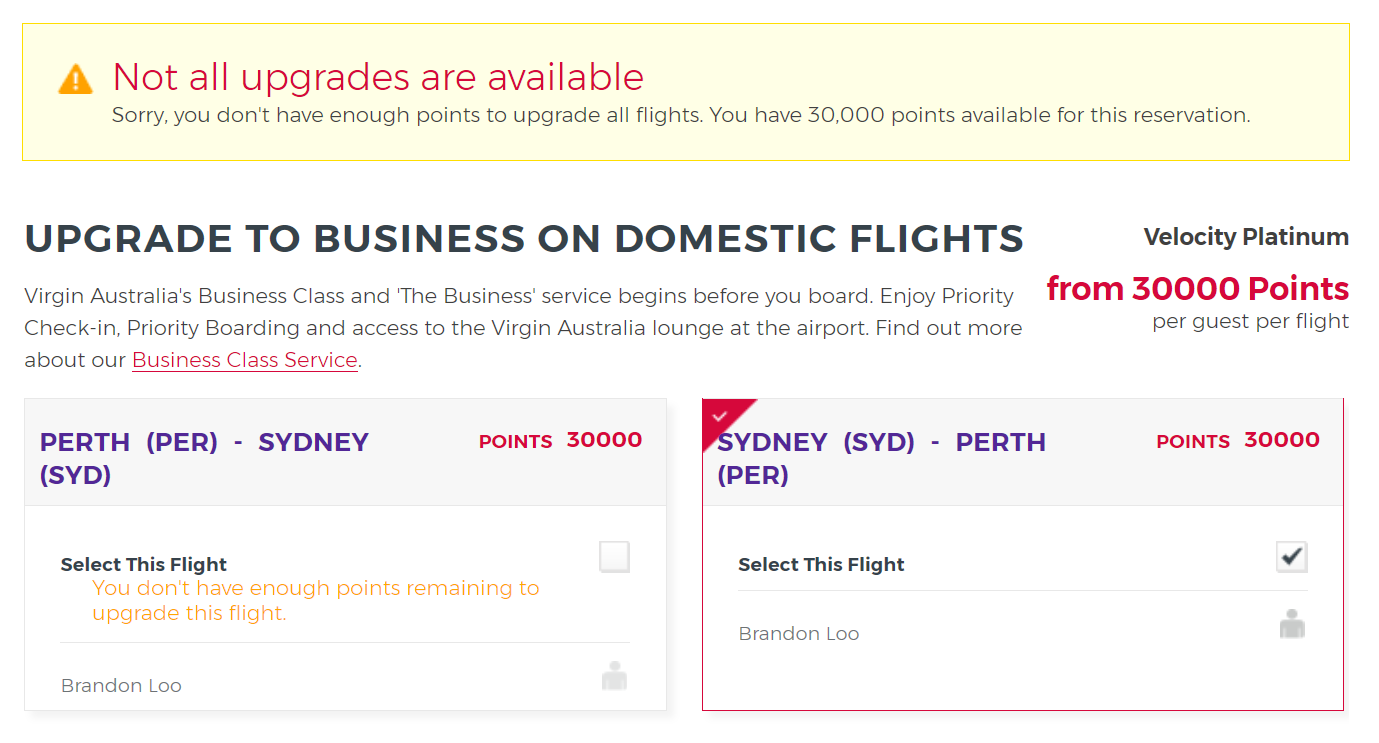This screenshot has height=743, width=1379.
Task: Click the Sydney to Perth 30000 points value
Action: 1281,440
